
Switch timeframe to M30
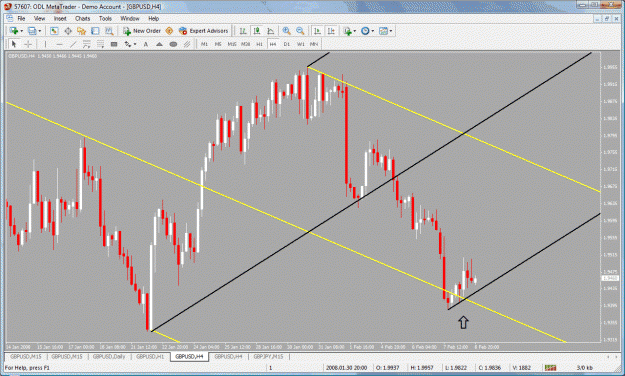tap(246, 44)
